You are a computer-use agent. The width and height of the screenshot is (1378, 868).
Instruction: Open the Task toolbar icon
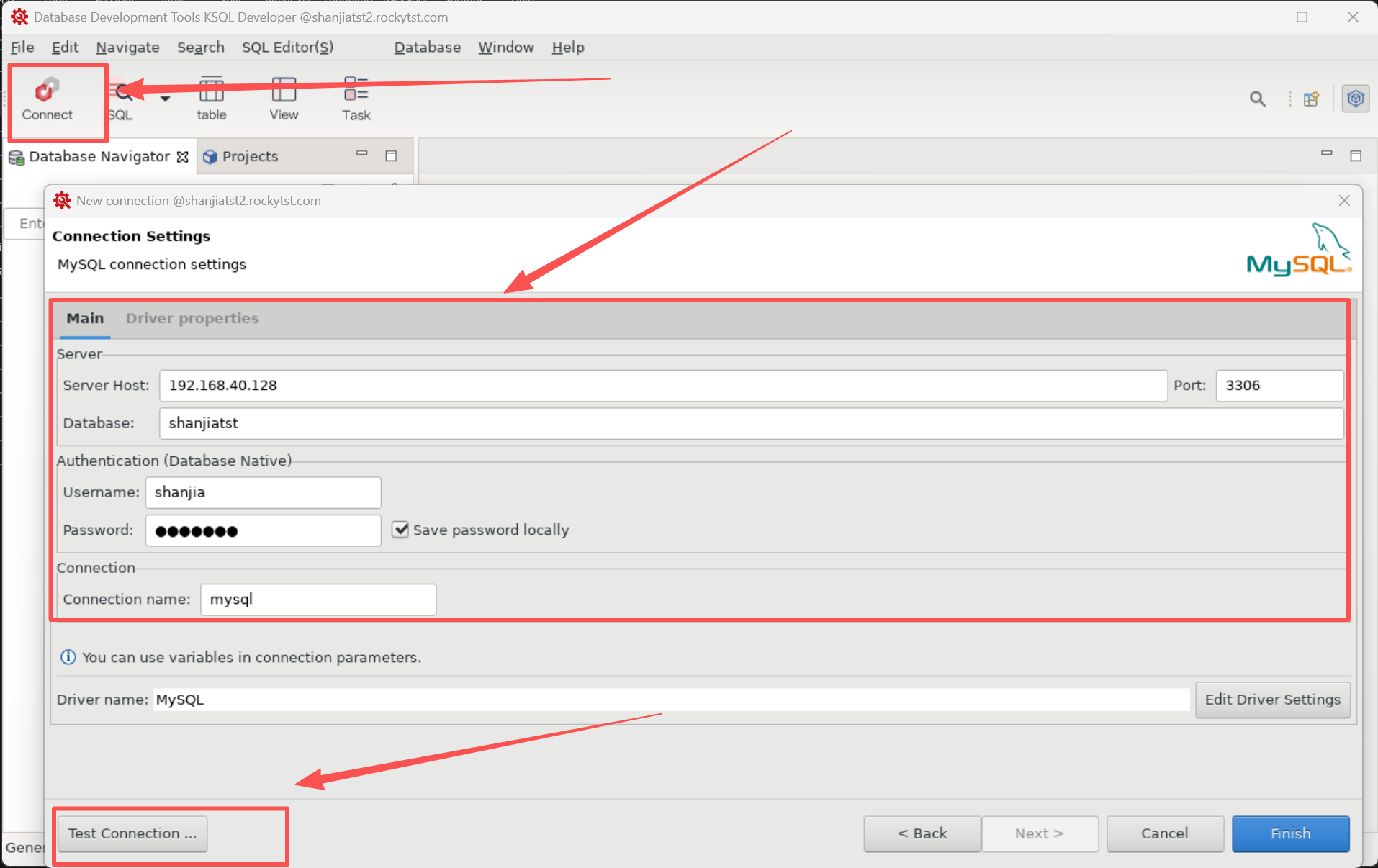[356, 99]
